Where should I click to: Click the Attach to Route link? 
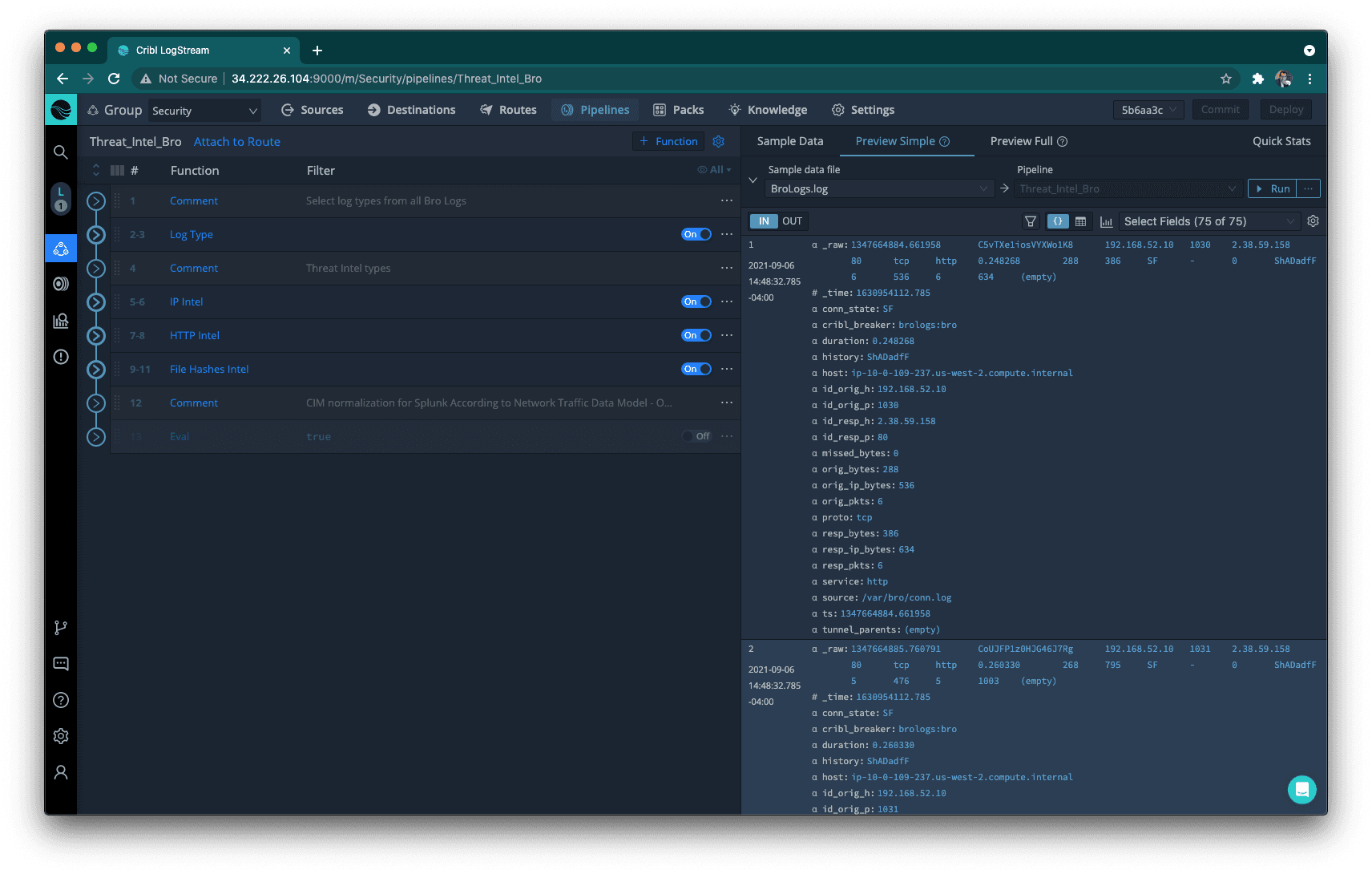tap(237, 142)
